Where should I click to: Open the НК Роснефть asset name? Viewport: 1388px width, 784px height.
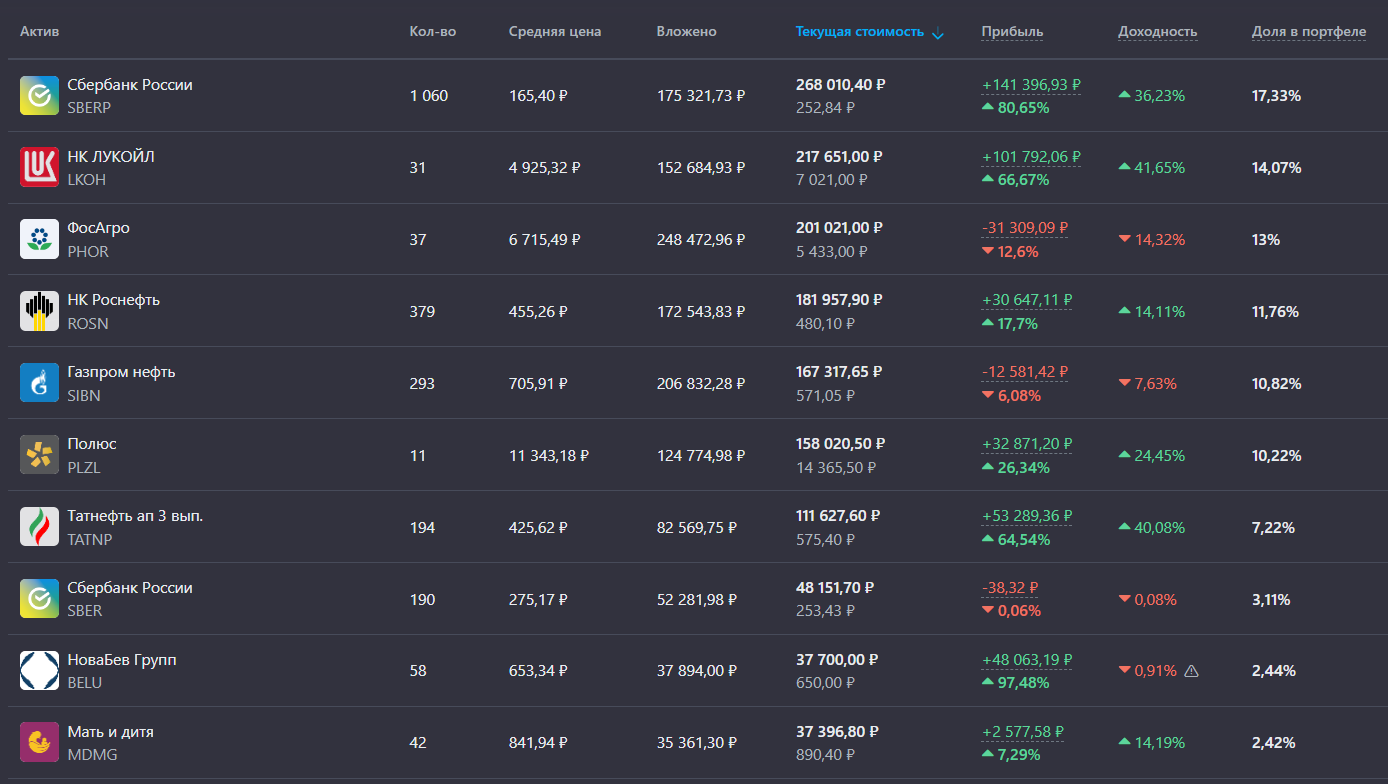pyautogui.click(x=113, y=300)
